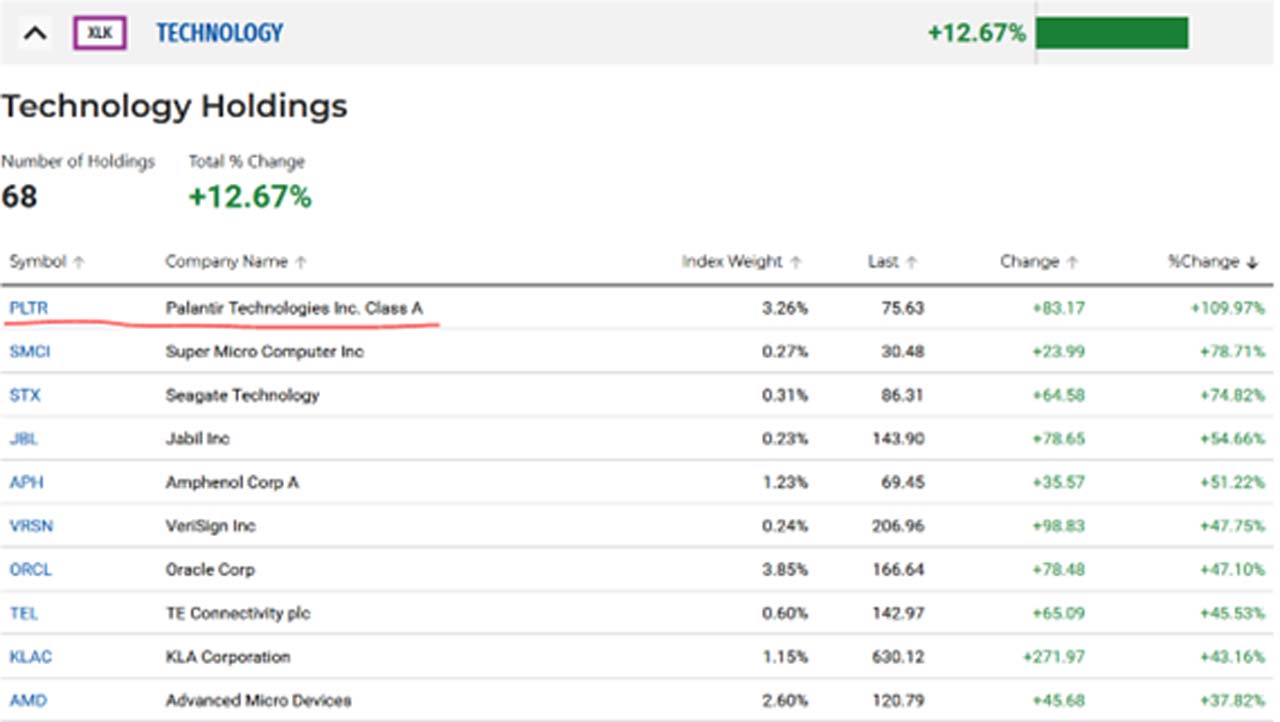The height and width of the screenshot is (722, 1280).
Task: Click VeriSign's last price 206.96
Action: (898, 526)
